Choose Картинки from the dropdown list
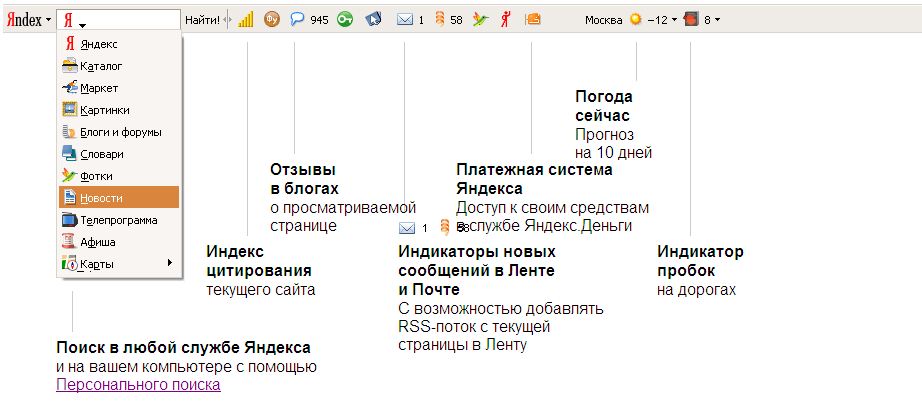This screenshot has width=922, height=409. click(x=119, y=110)
